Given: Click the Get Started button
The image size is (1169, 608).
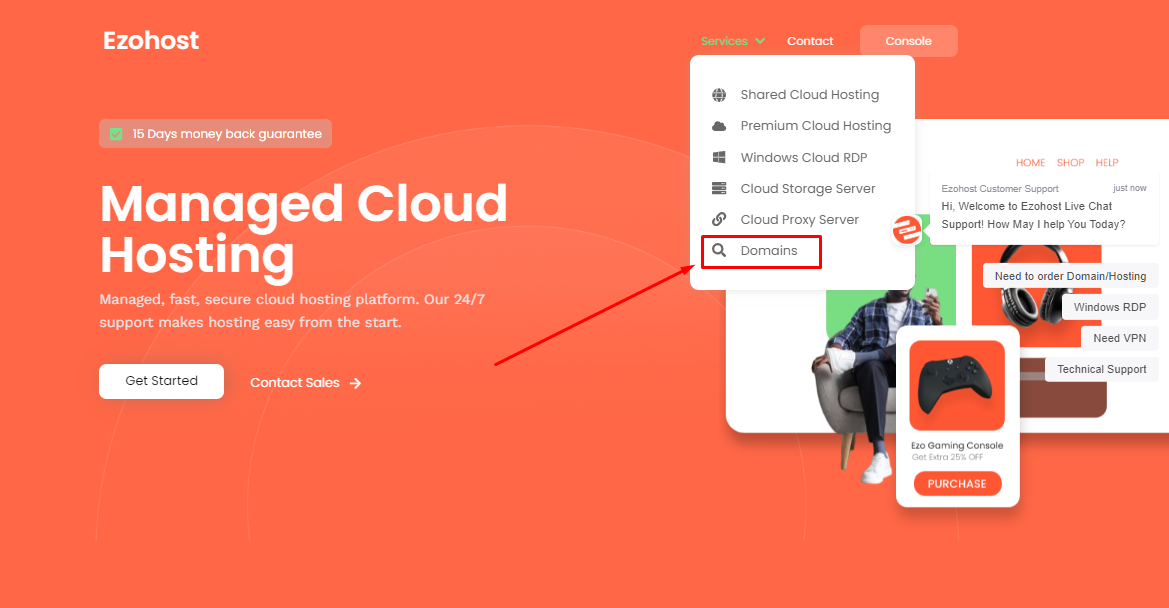Looking at the screenshot, I should pyautogui.click(x=161, y=381).
